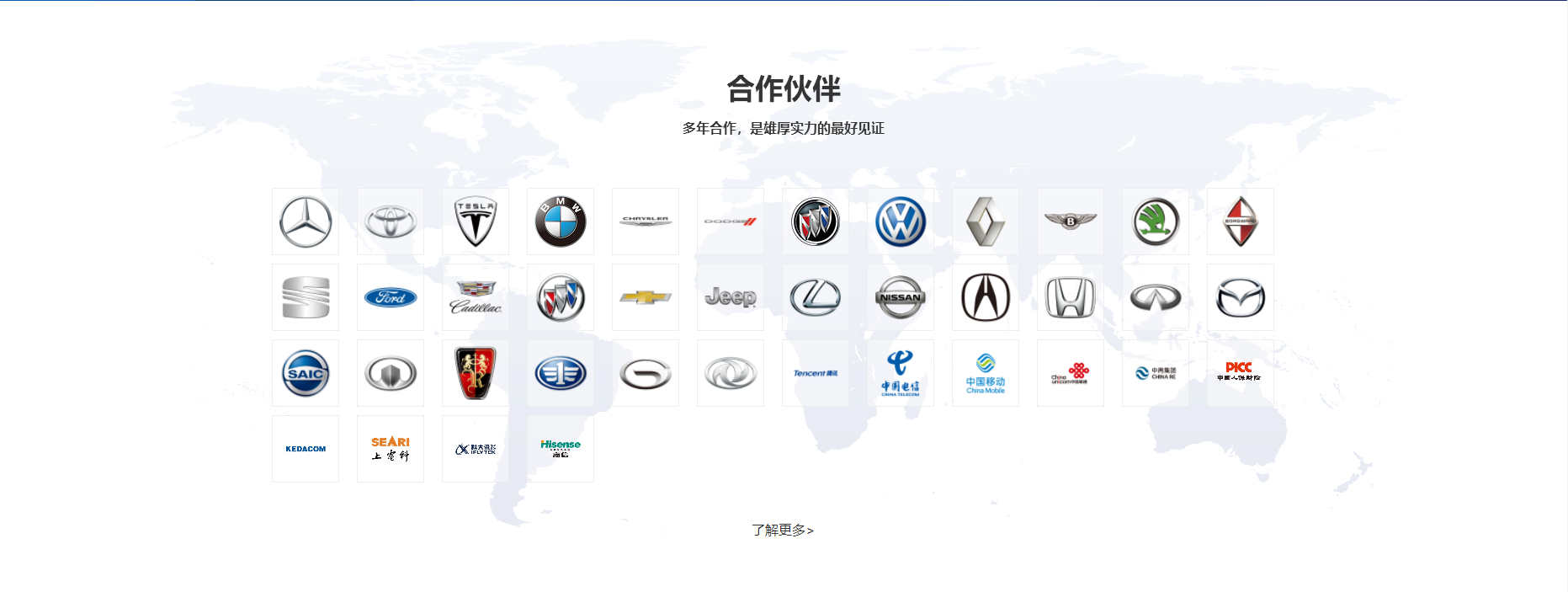Screen dimensions: 1568x592
Task: Click the Acura caliper logo
Action: [986, 297]
